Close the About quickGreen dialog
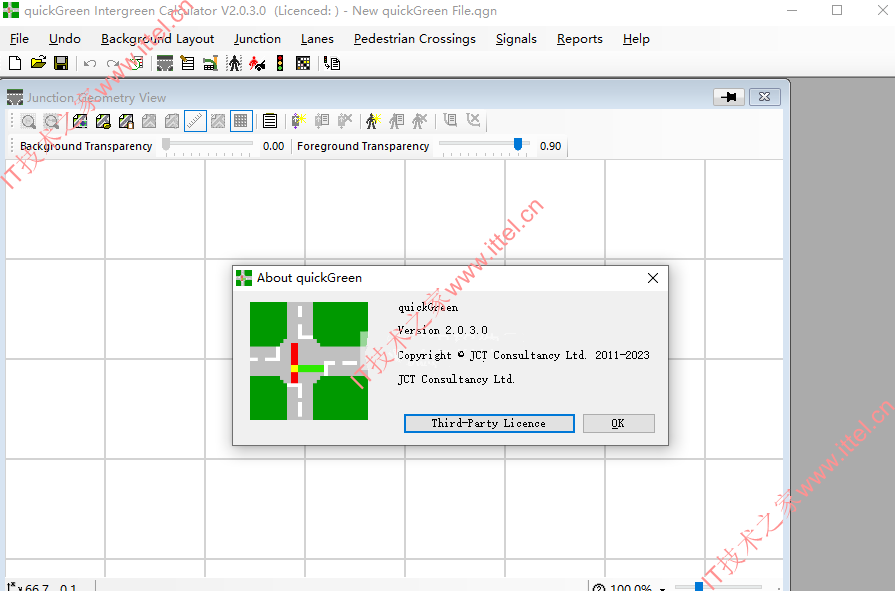 [653, 278]
